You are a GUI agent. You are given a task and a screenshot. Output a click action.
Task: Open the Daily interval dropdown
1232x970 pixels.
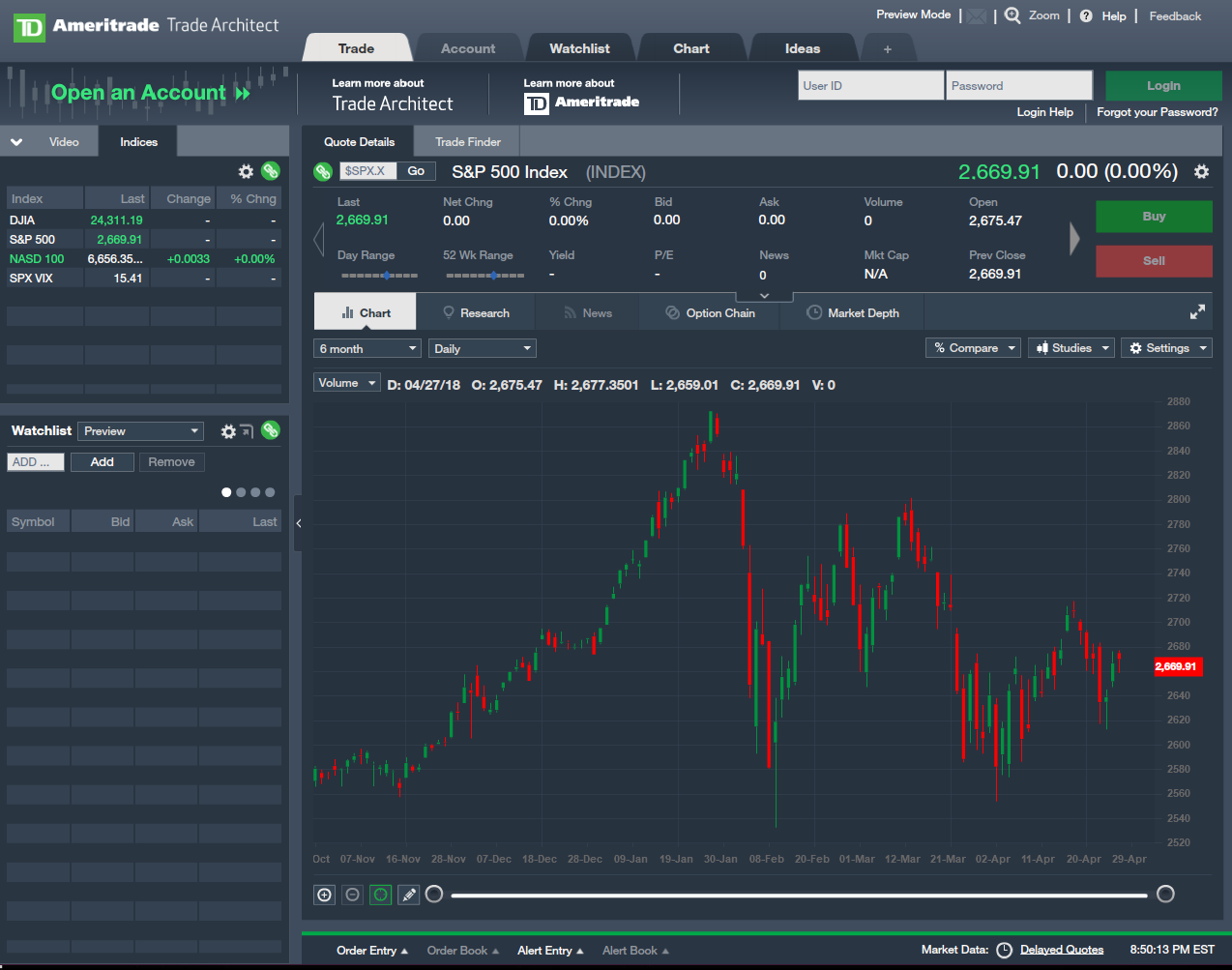click(x=483, y=348)
